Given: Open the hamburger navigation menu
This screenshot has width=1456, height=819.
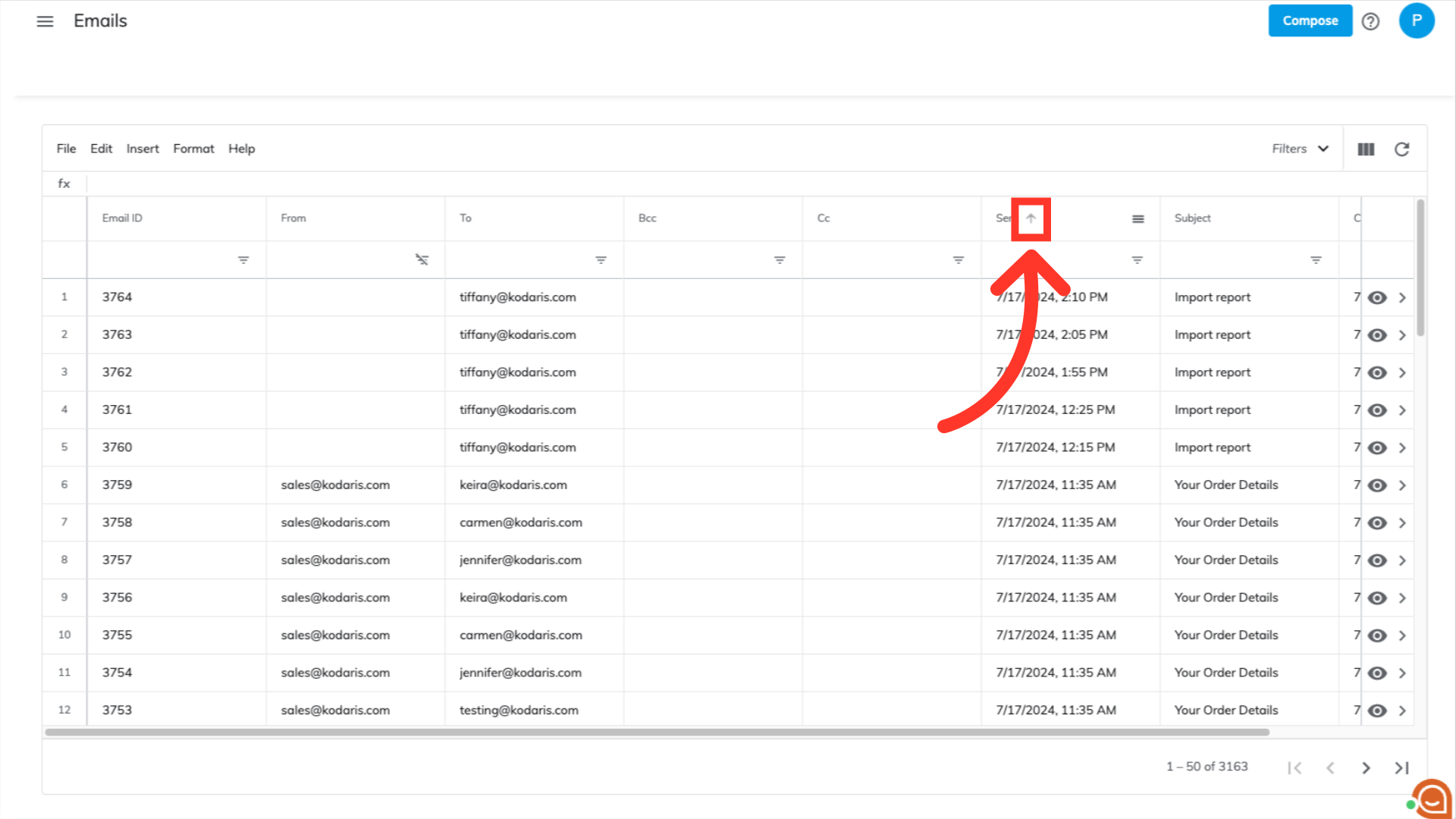Looking at the screenshot, I should (x=45, y=21).
